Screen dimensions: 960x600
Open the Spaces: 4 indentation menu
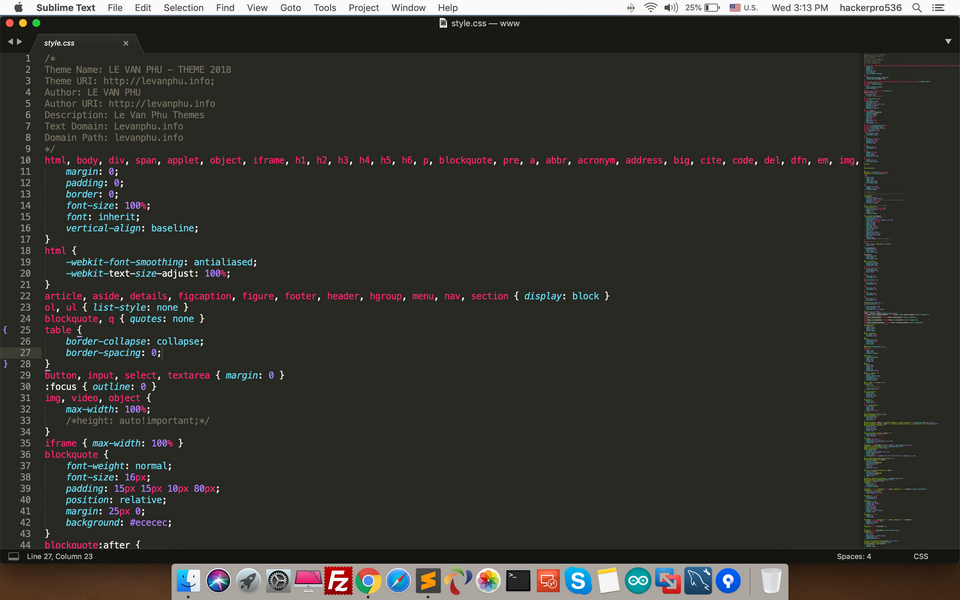pos(854,556)
